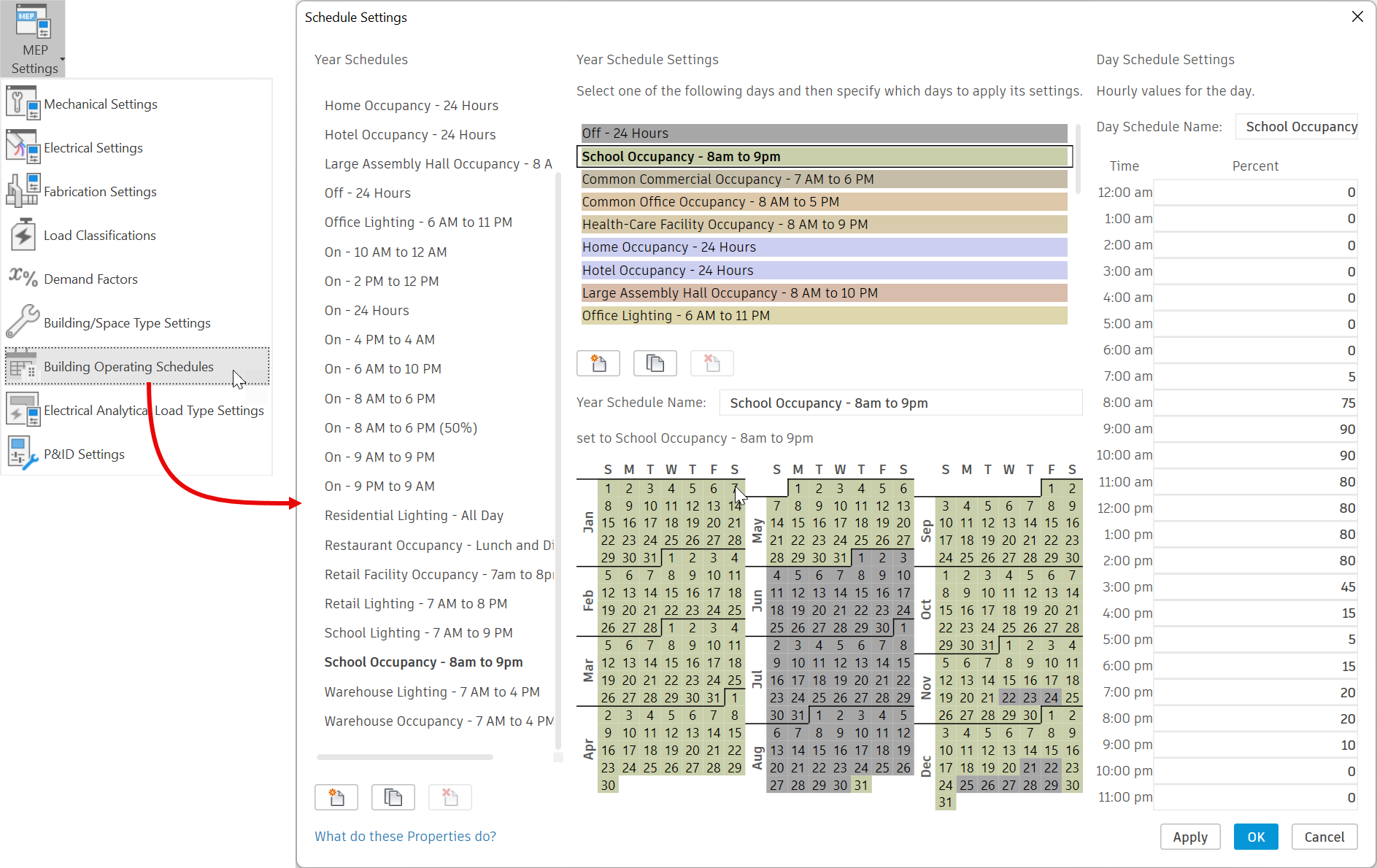Screen dimensions: 1377x868
Task: Select 'Common Commercial Occupancy - 7 AM to 6 PM' swatch
Action: point(824,179)
